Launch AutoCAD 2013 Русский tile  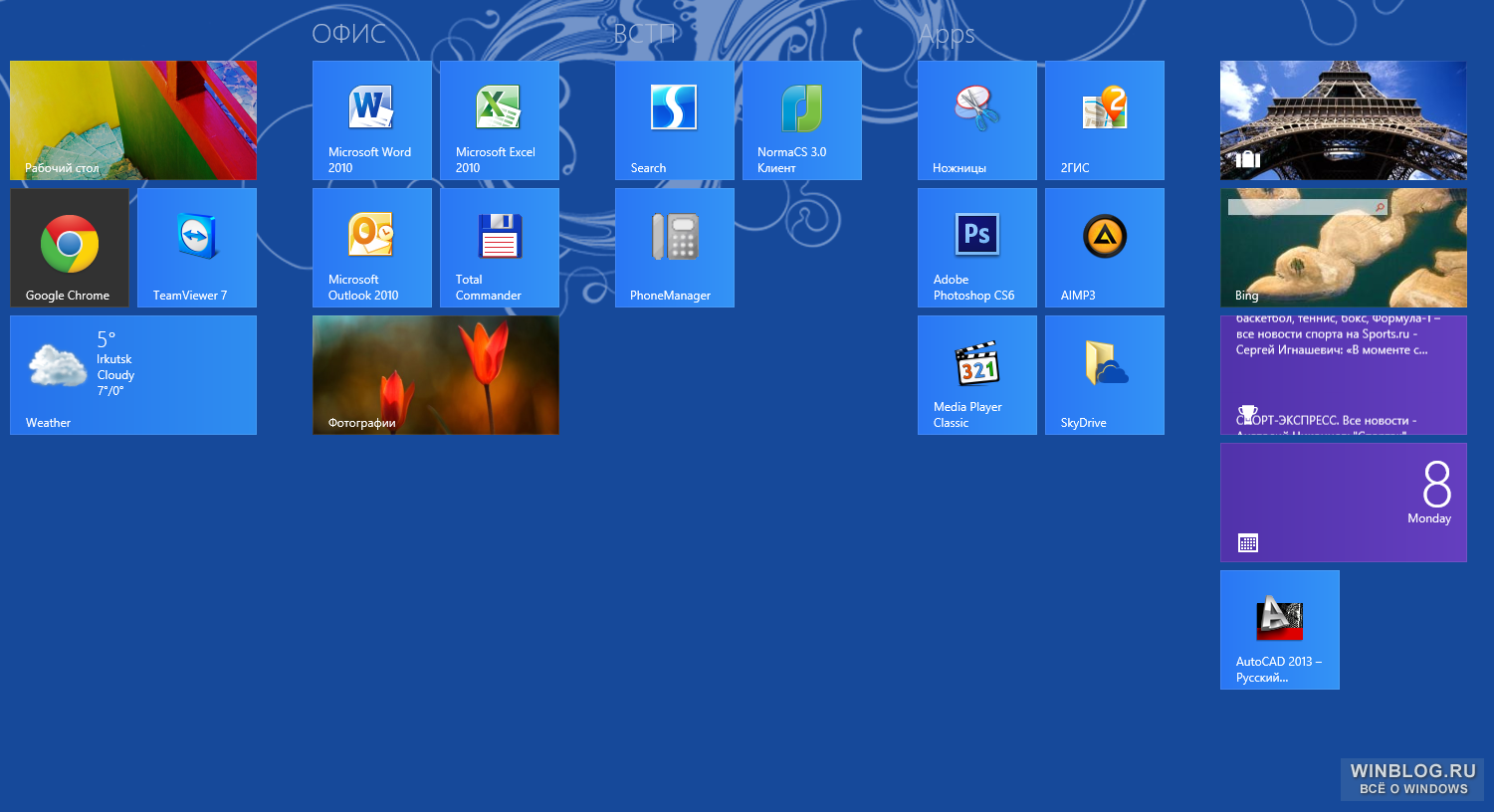tap(1280, 630)
